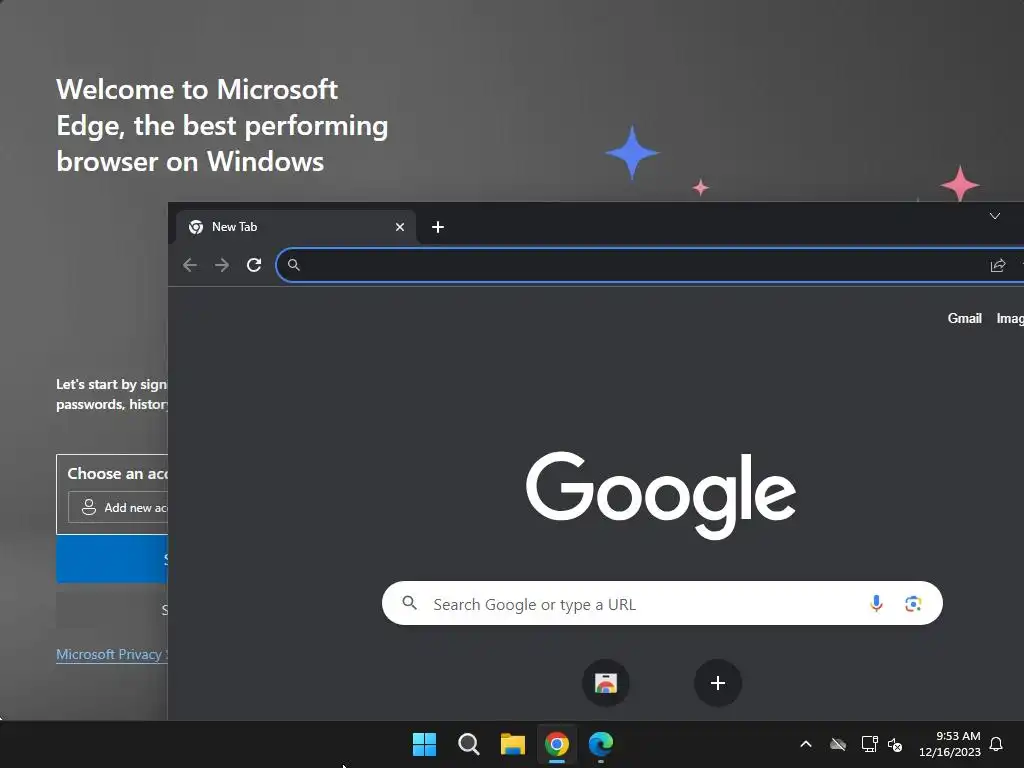1024x768 pixels.
Task: Reload the page in Chrome
Action: coord(254,265)
